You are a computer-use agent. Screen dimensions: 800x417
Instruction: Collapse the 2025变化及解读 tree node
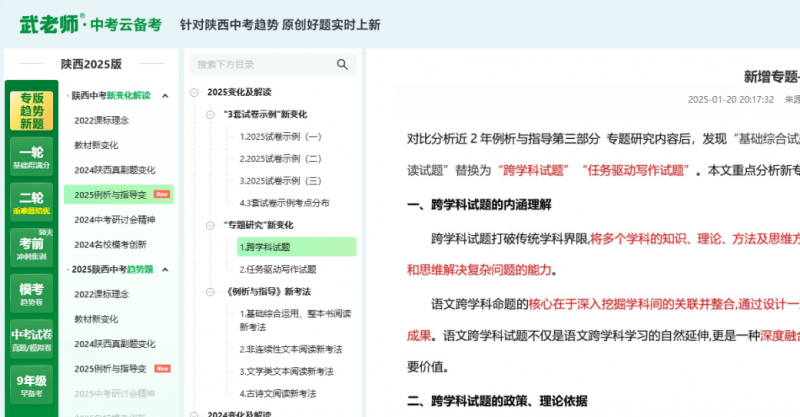coord(195,92)
